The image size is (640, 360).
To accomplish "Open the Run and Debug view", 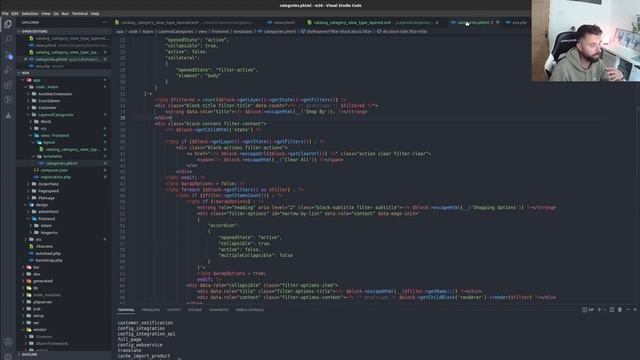I will click(x=8, y=70).
